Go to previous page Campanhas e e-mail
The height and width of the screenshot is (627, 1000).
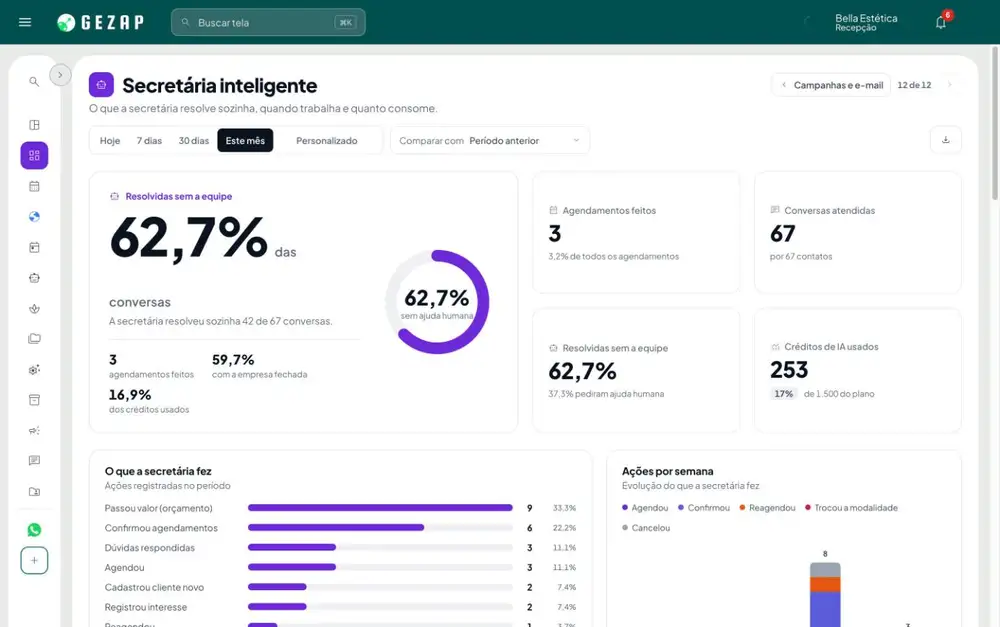(832, 85)
